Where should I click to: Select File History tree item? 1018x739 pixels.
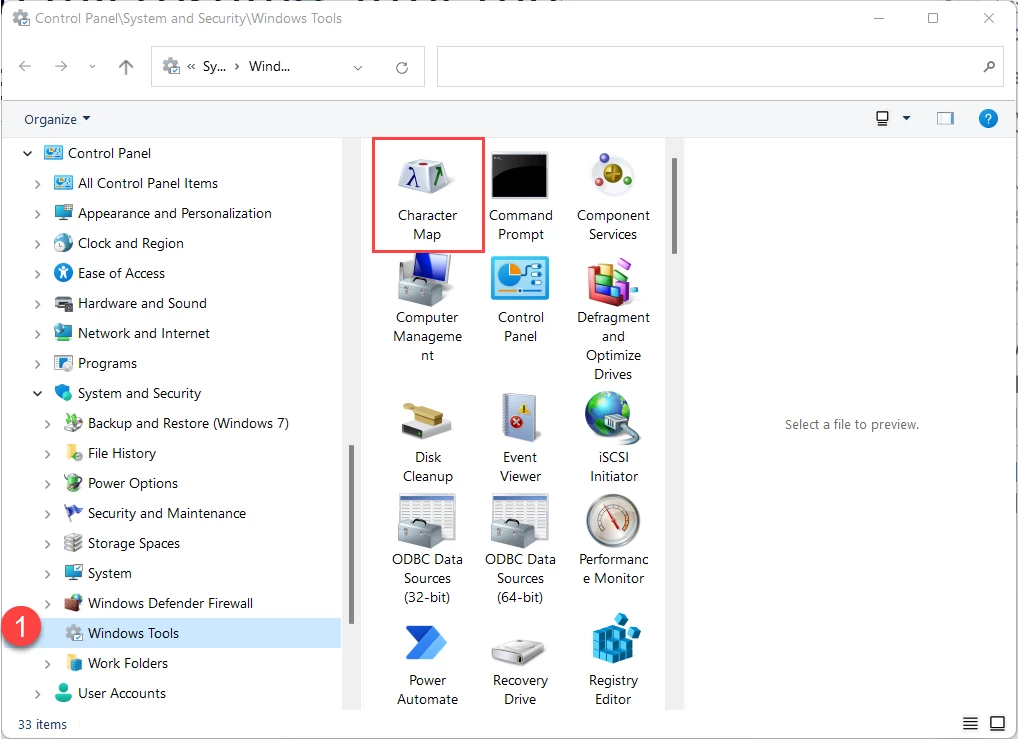[121, 453]
